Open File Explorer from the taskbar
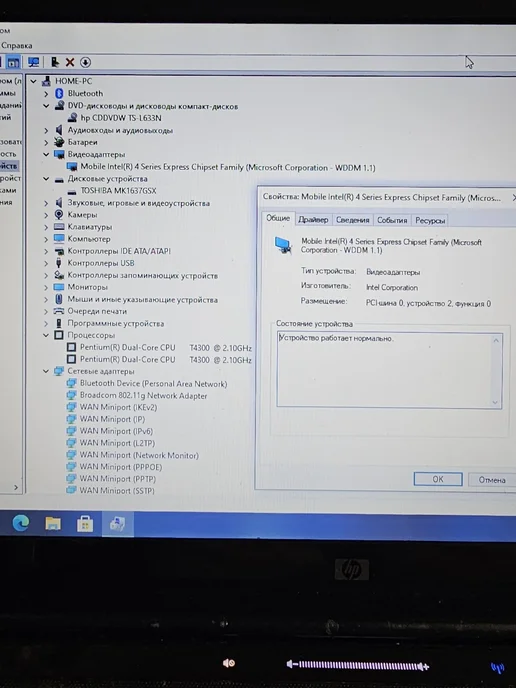 [53, 523]
